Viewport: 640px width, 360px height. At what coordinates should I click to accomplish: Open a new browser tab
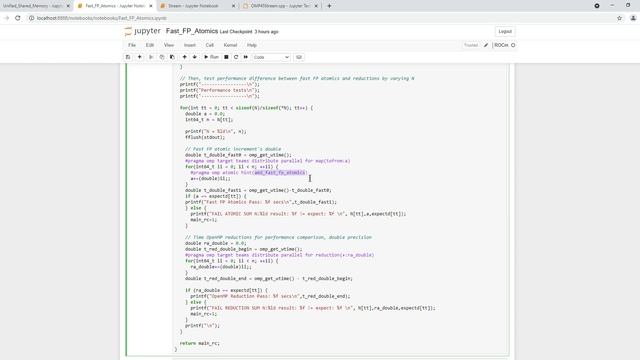pos(329,6)
